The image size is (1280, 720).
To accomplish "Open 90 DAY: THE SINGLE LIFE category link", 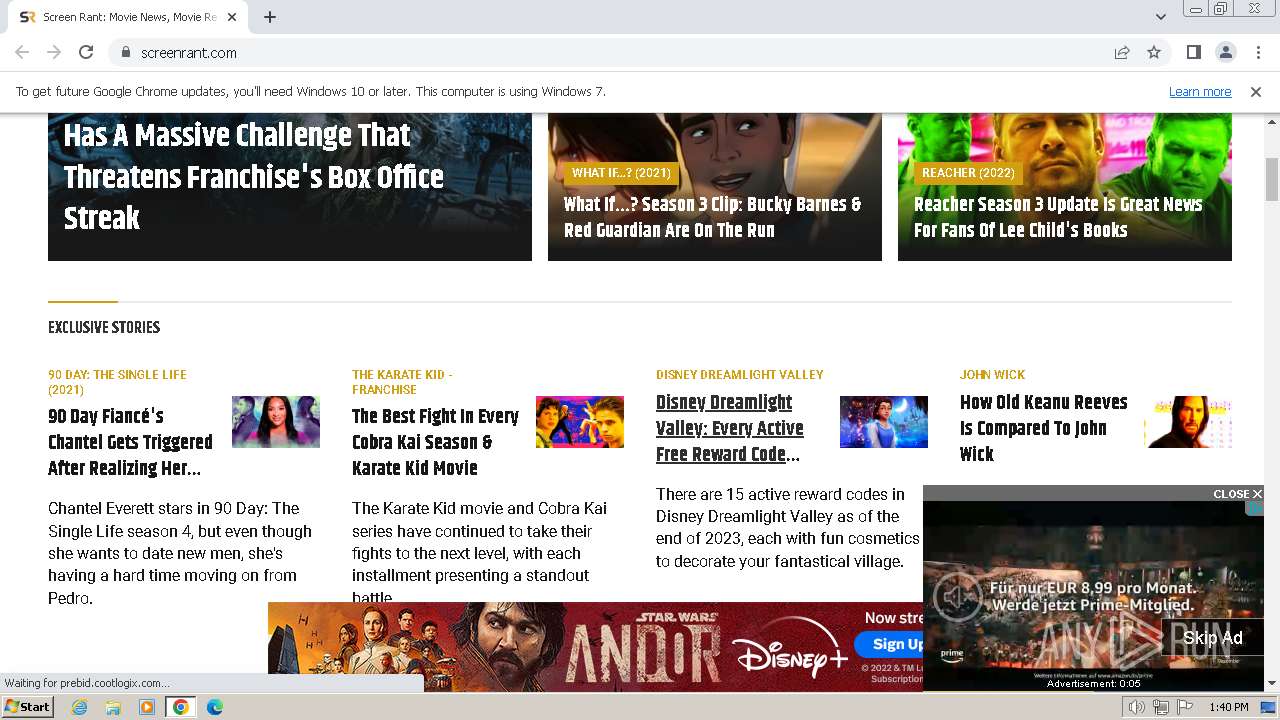I will click(117, 382).
